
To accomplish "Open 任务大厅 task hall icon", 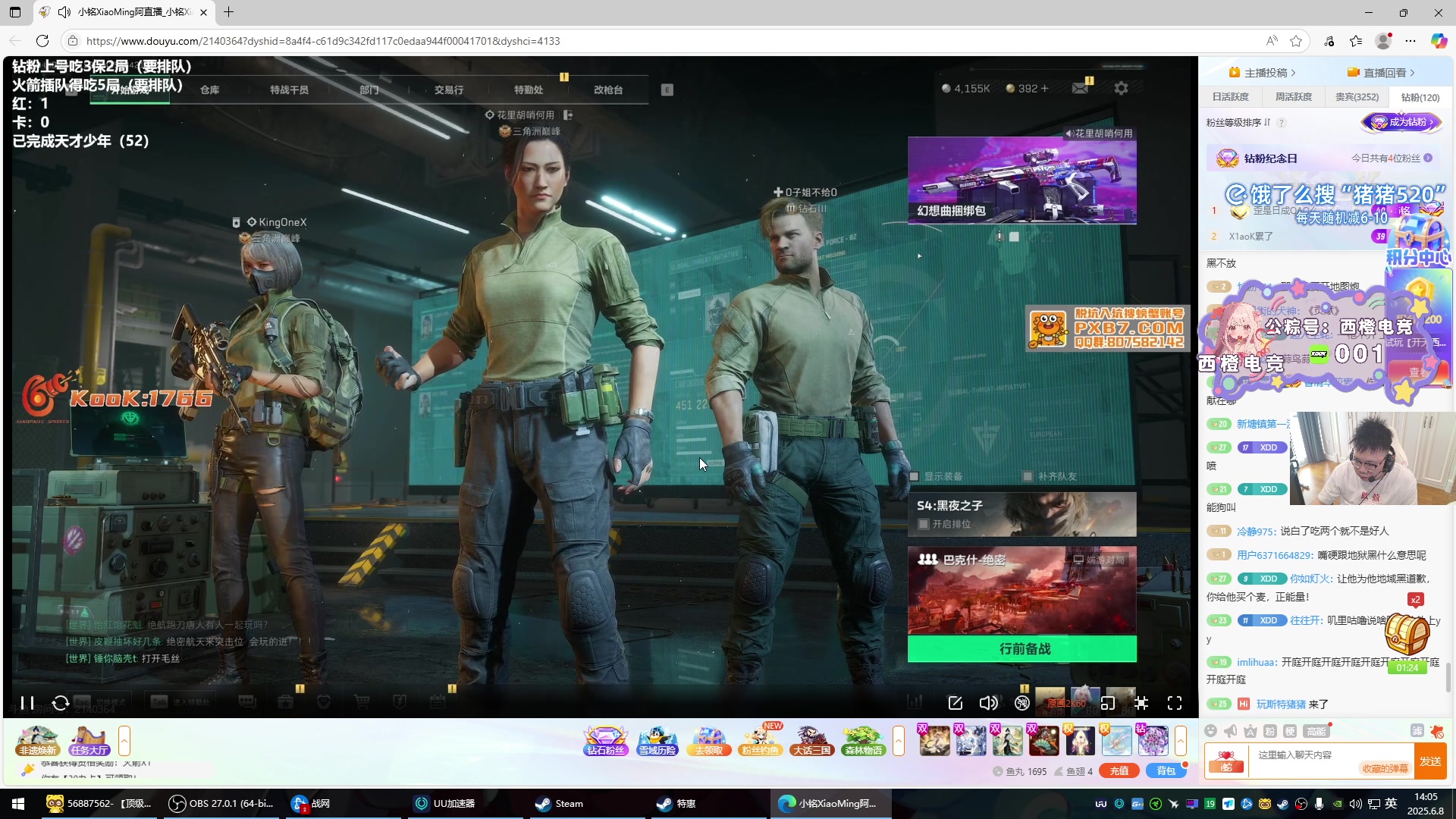I will point(89,741).
